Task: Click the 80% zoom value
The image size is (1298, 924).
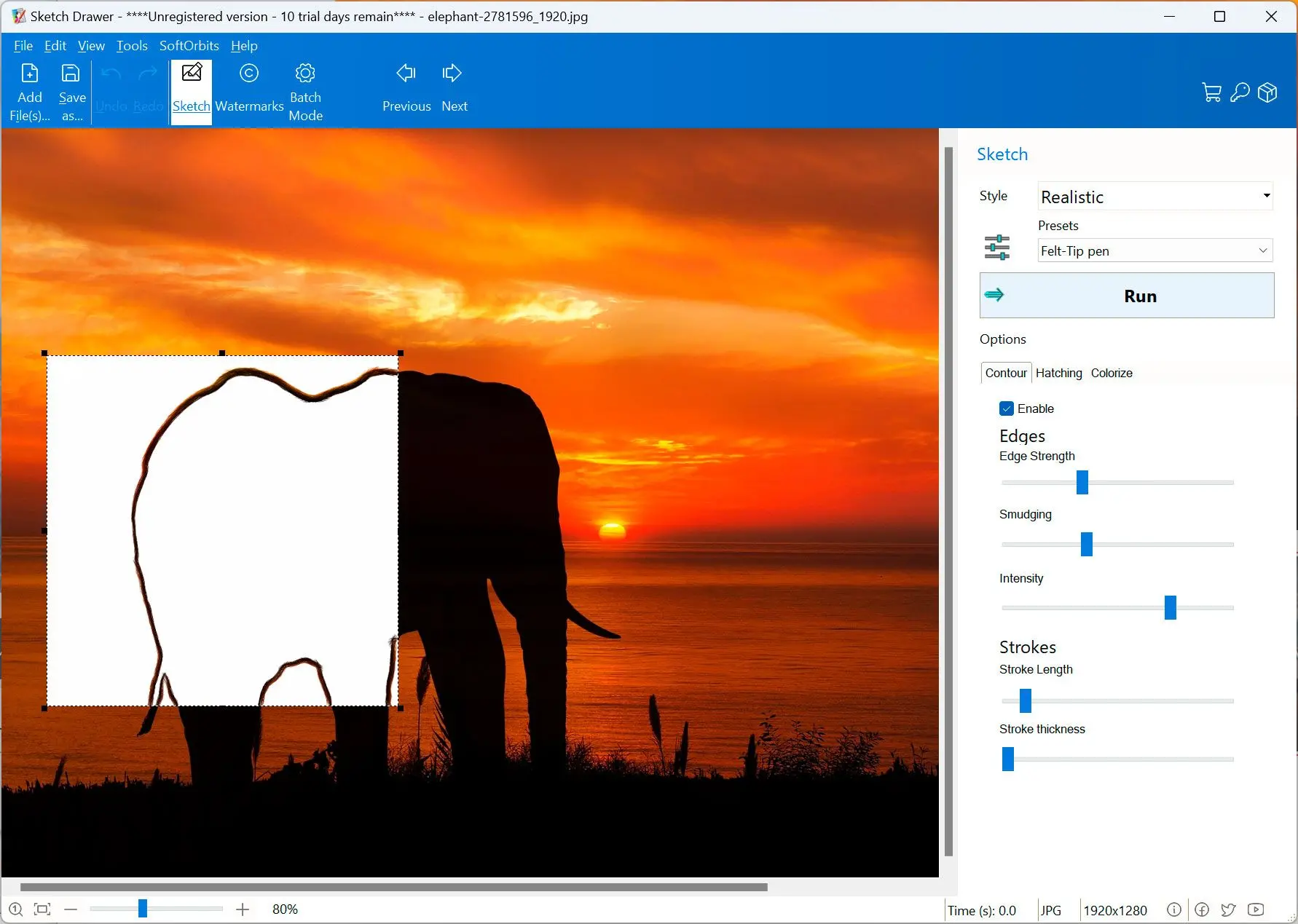Action: [285, 909]
